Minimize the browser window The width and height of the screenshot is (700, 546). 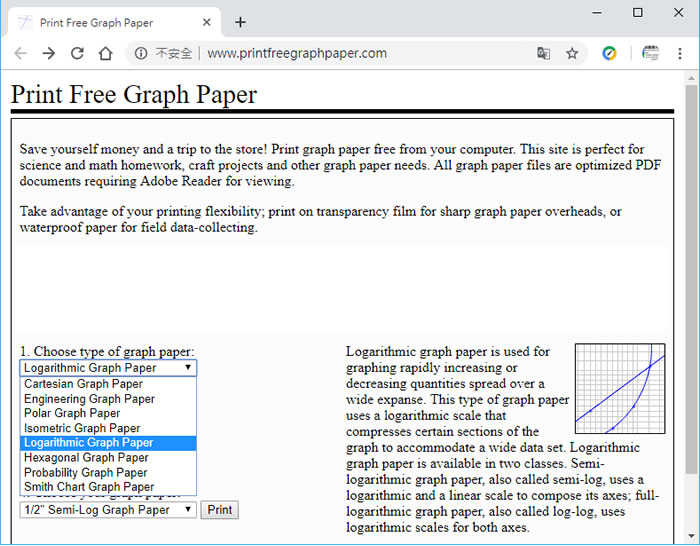tap(597, 13)
